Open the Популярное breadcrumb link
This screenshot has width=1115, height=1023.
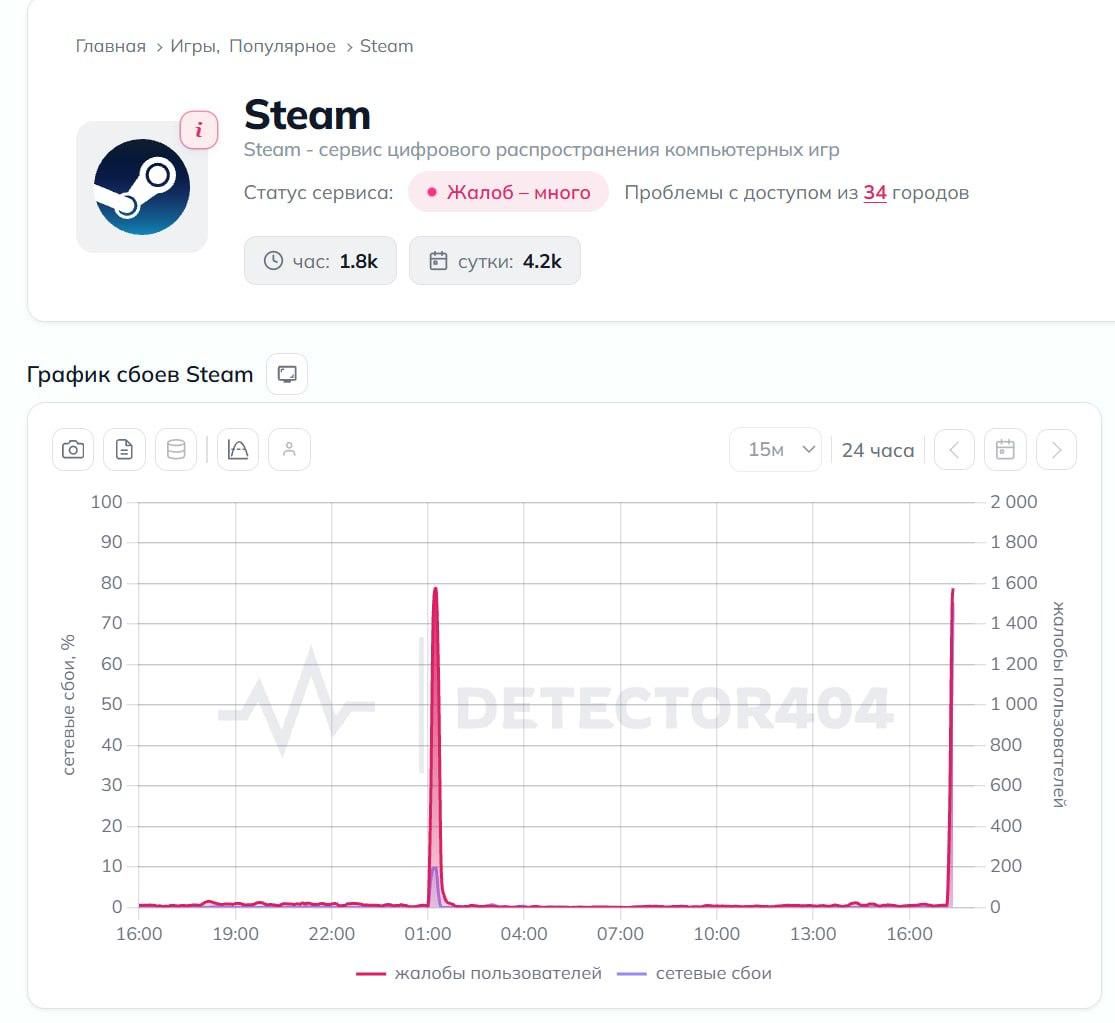pyautogui.click(x=282, y=46)
